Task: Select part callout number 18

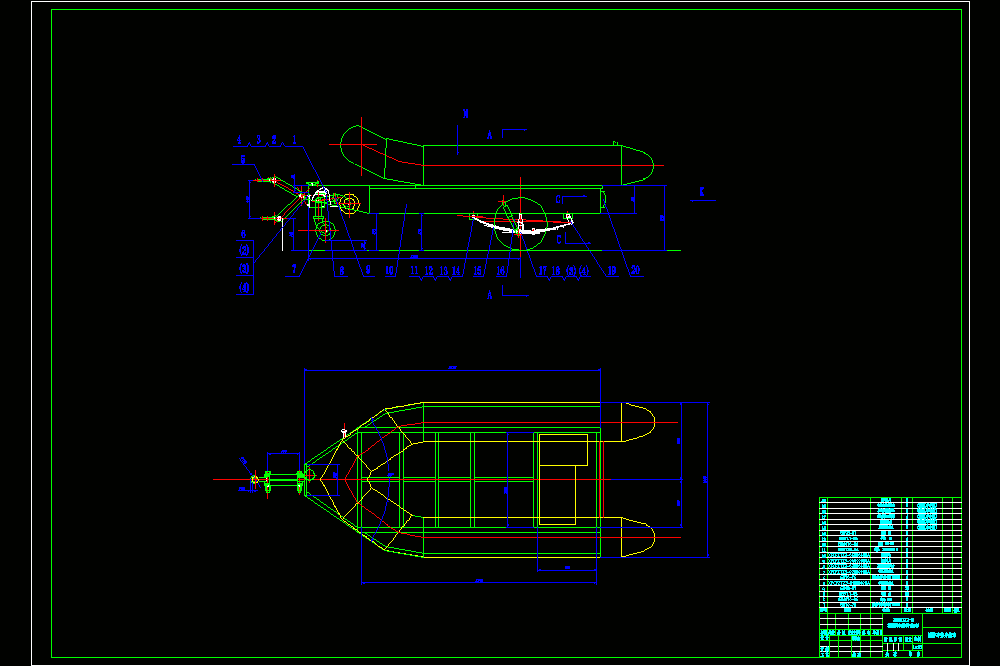Action: click(x=556, y=270)
